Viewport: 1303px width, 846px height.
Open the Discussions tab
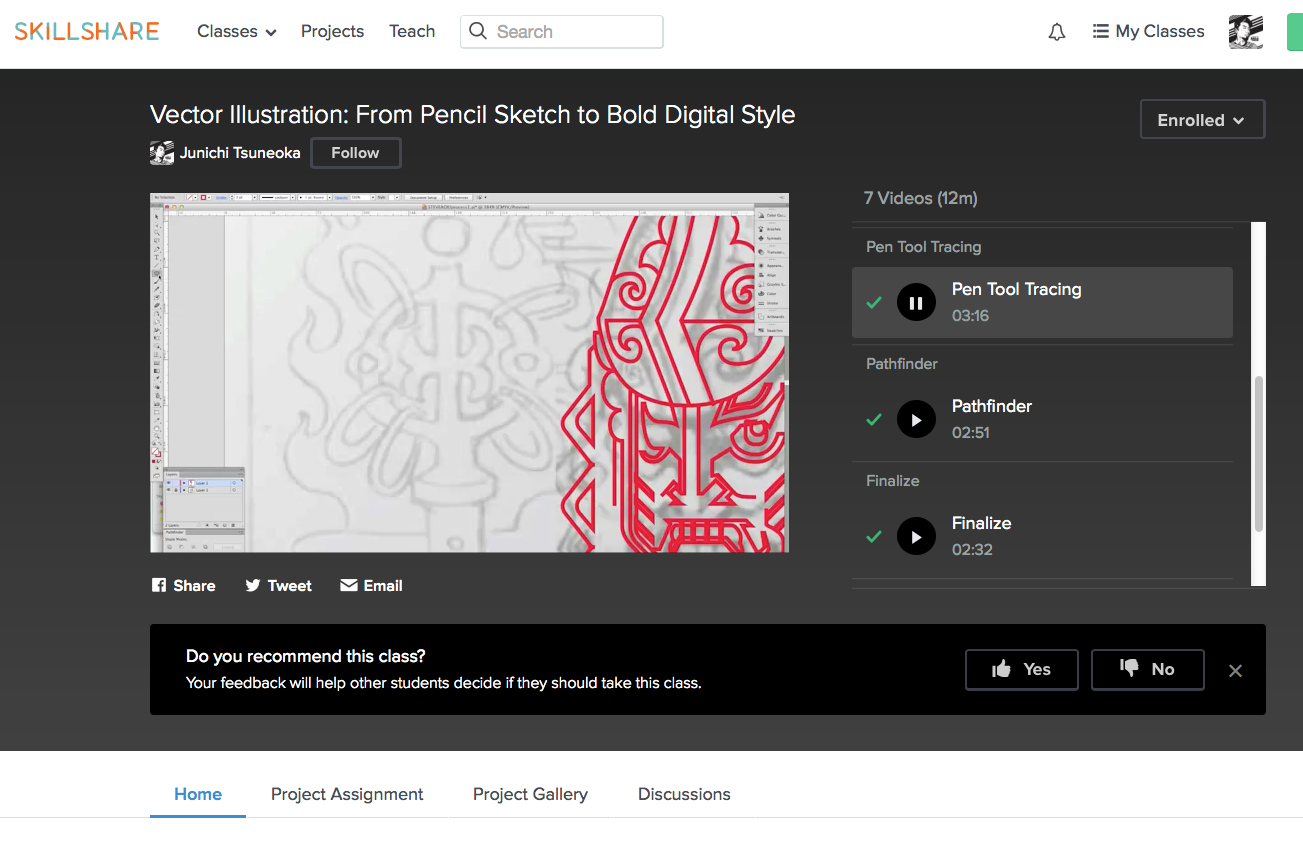(x=684, y=794)
